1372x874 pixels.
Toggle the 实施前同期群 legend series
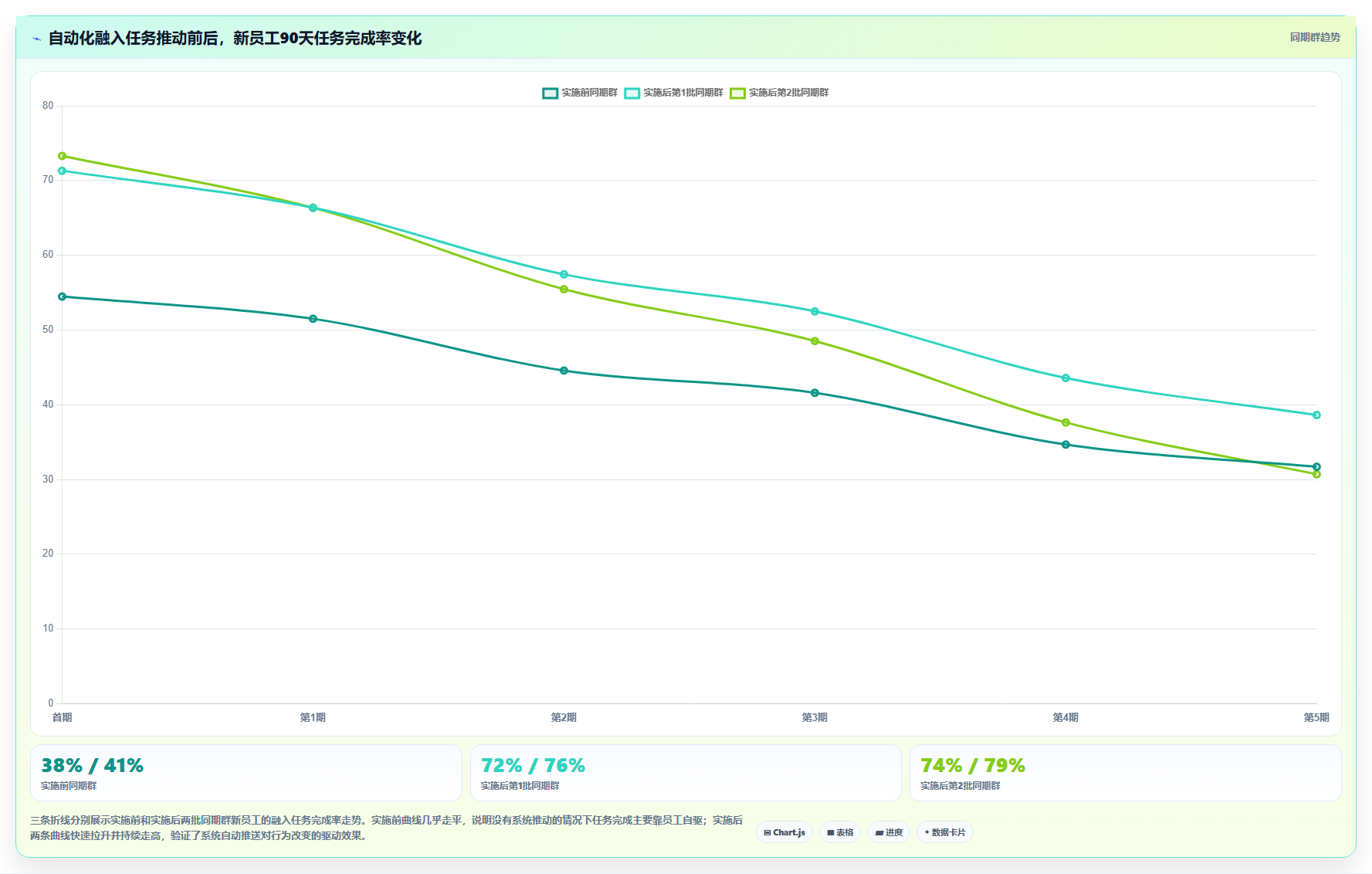pos(580,93)
